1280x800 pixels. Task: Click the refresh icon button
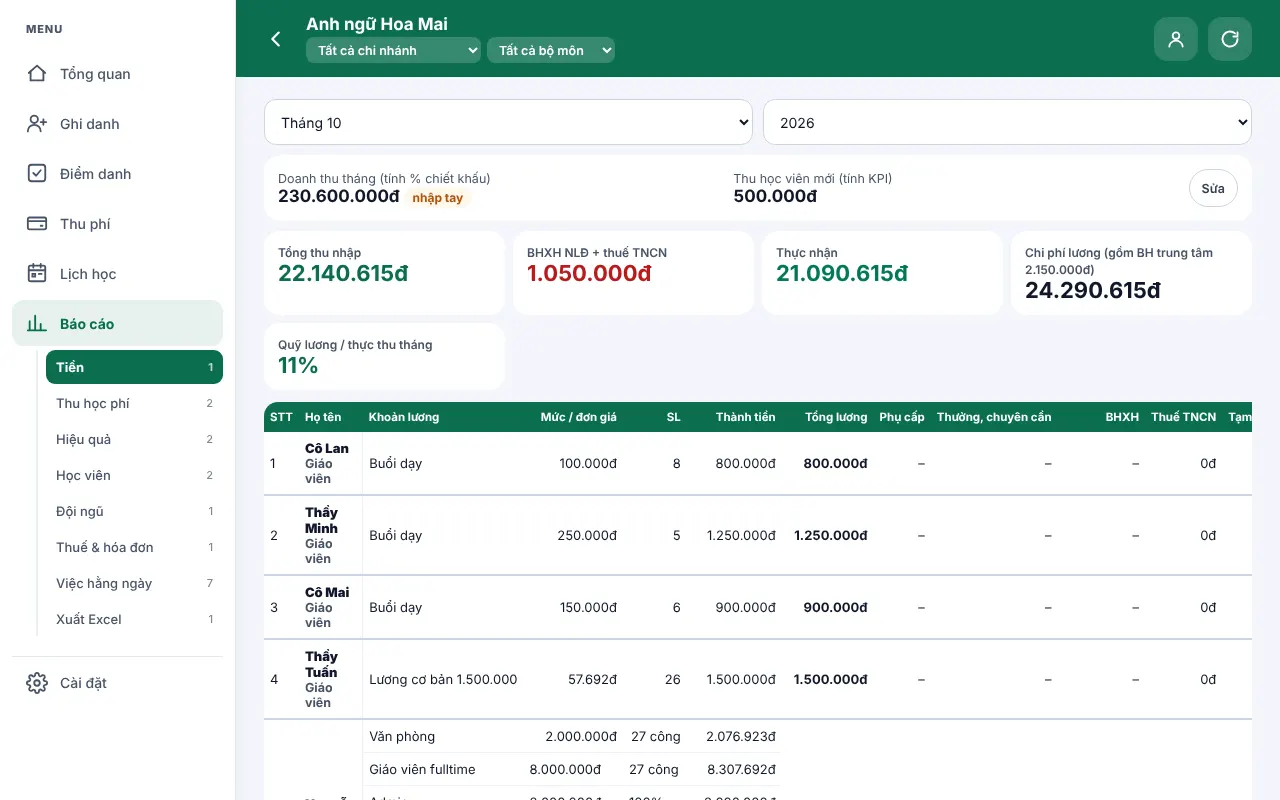1230,39
